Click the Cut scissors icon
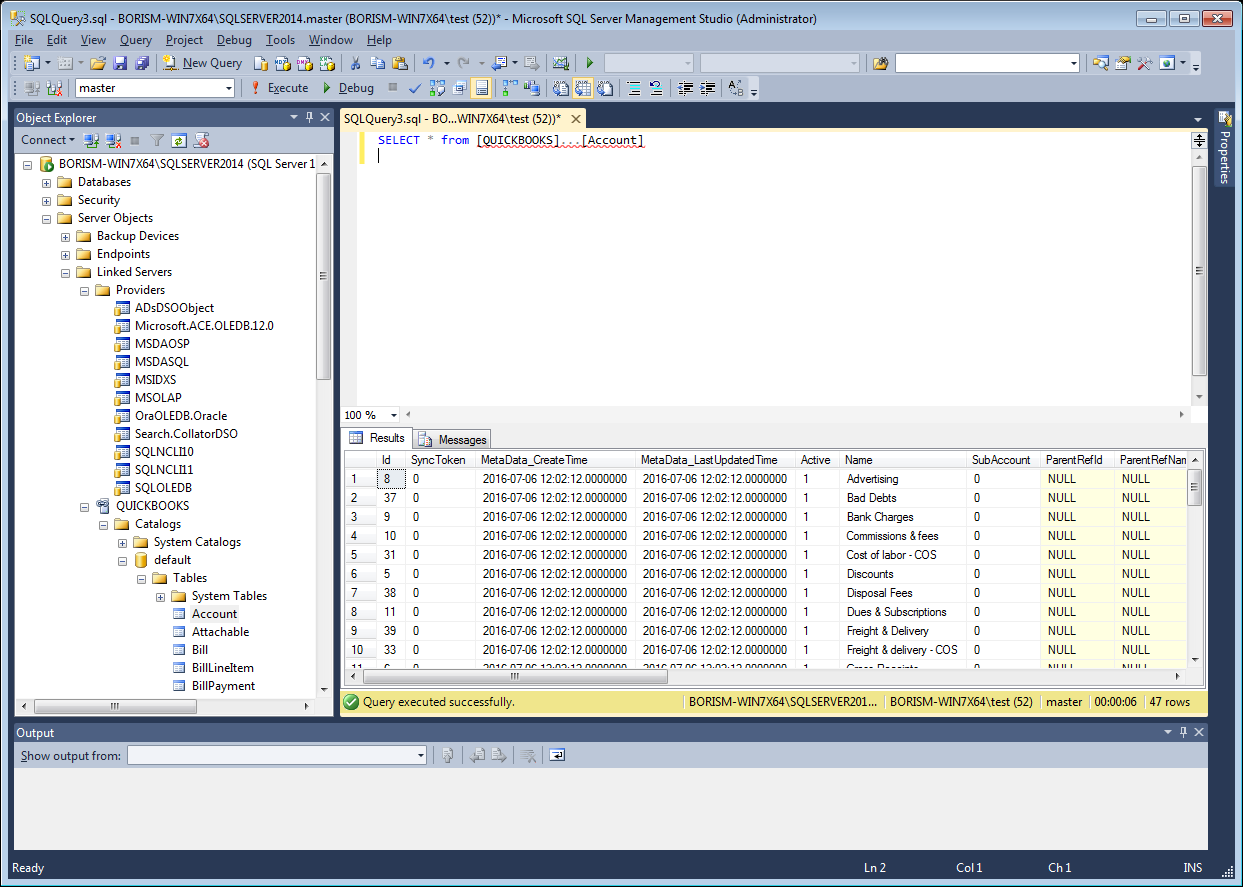Image resolution: width=1243 pixels, height=887 pixels. [354, 63]
